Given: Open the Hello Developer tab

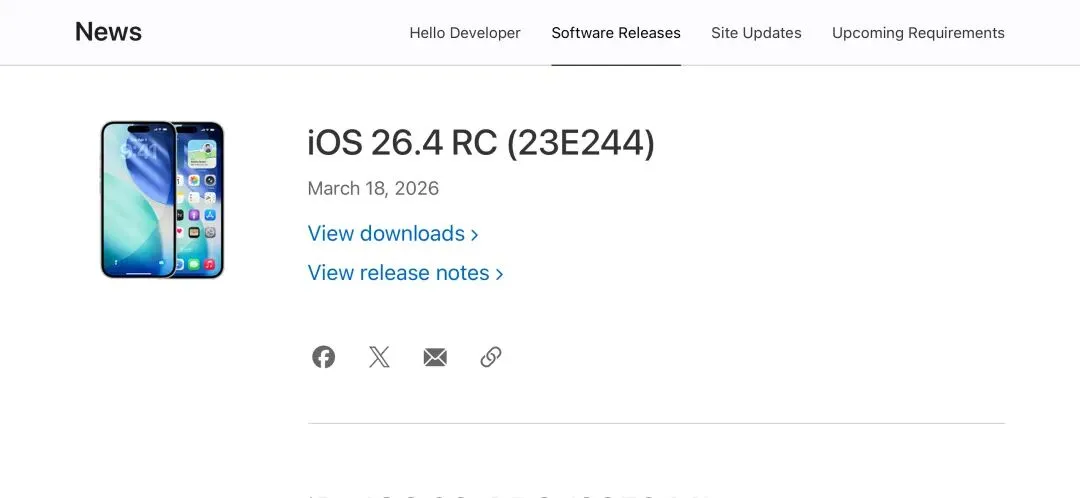Looking at the screenshot, I should coord(465,33).
